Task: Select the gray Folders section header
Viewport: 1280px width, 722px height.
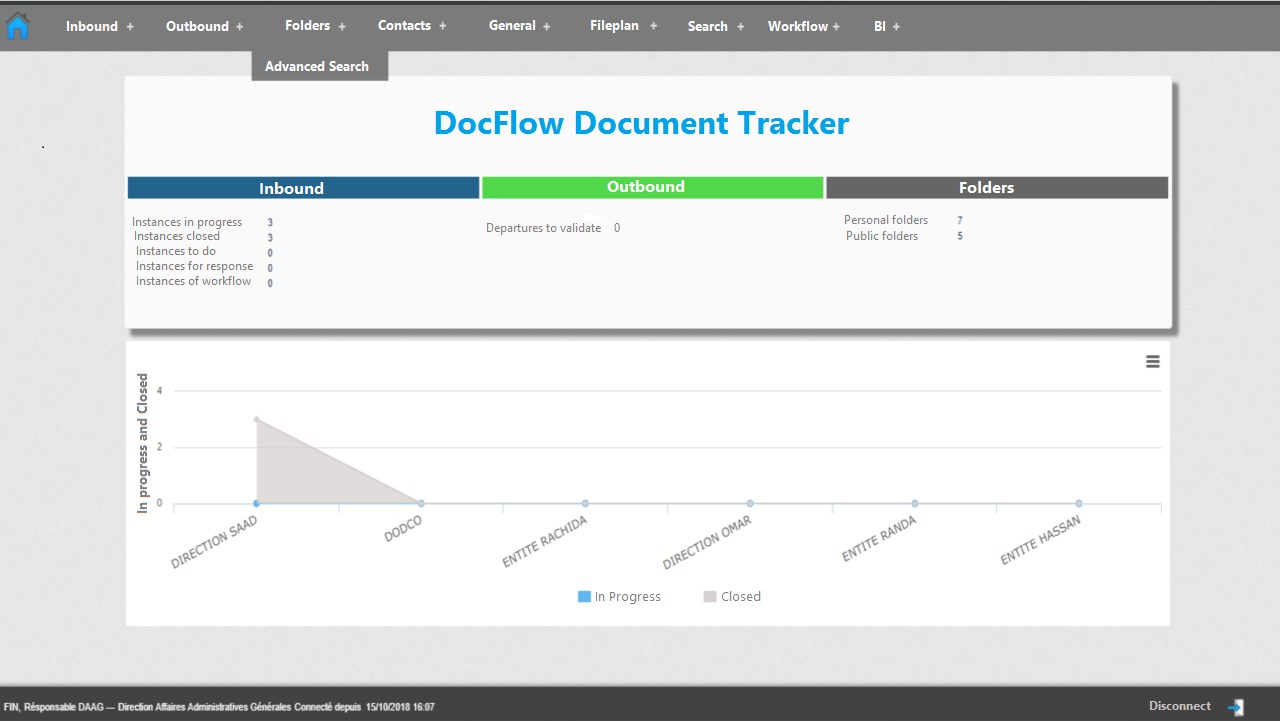Action: tap(997, 188)
